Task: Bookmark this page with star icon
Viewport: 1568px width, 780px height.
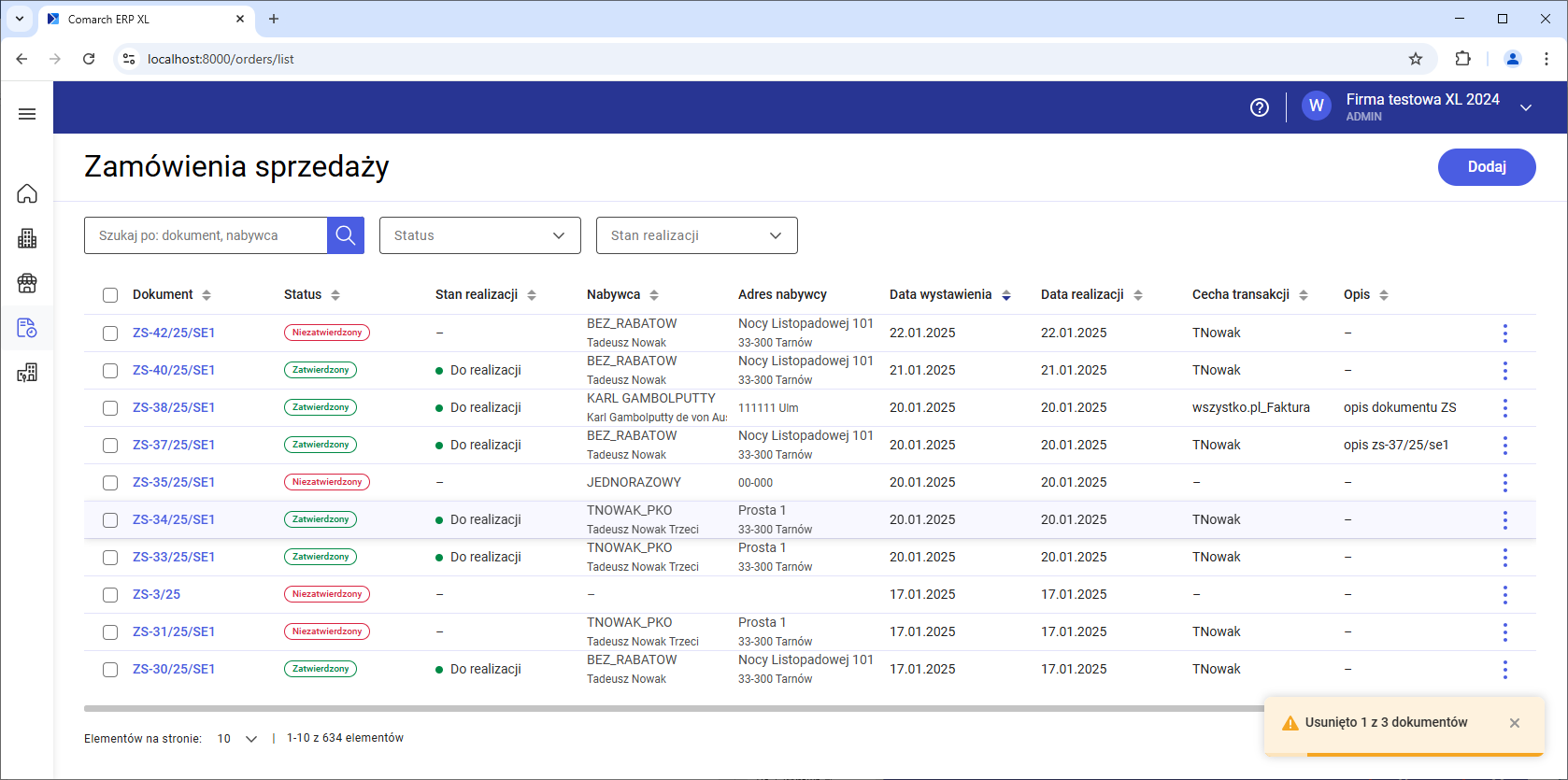Action: [x=1415, y=59]
